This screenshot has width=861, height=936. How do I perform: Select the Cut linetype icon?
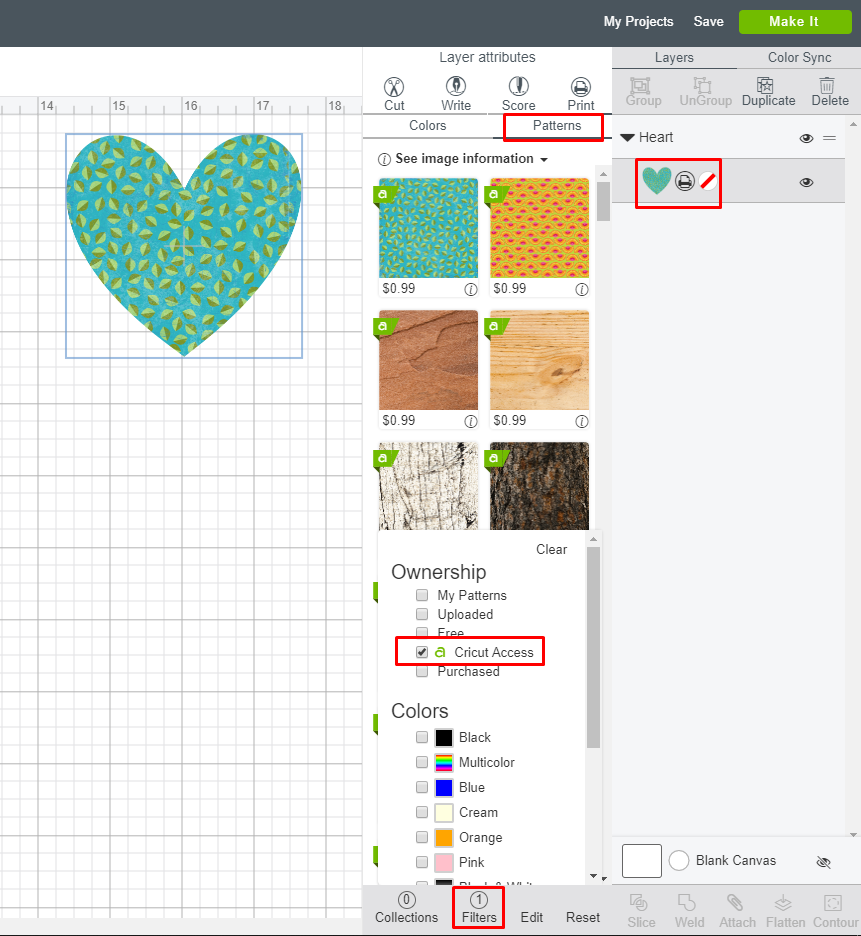click(x=393, y=90)
